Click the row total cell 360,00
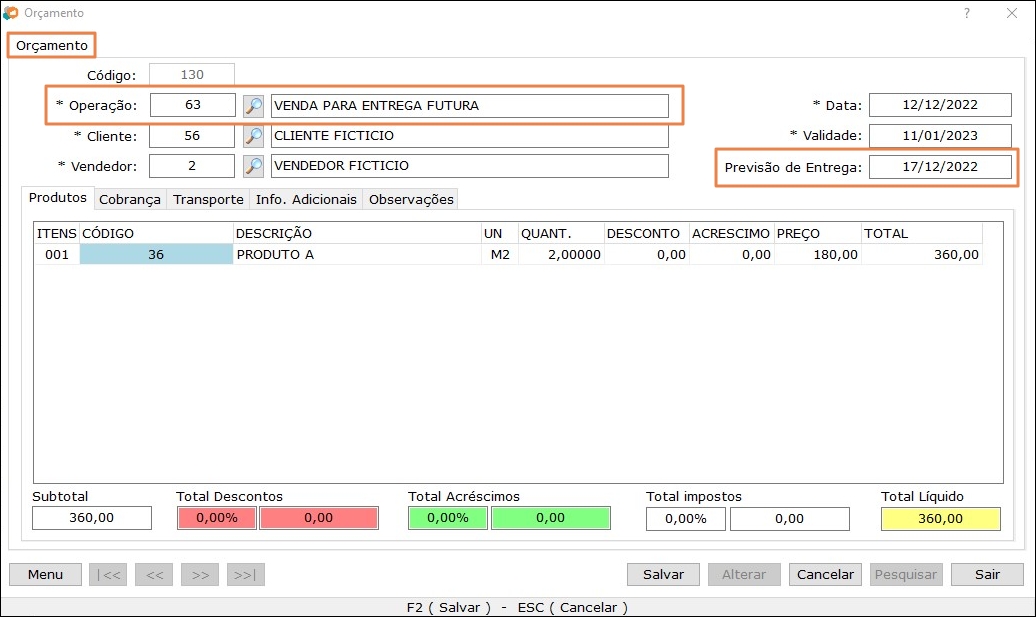 [922, 254]
